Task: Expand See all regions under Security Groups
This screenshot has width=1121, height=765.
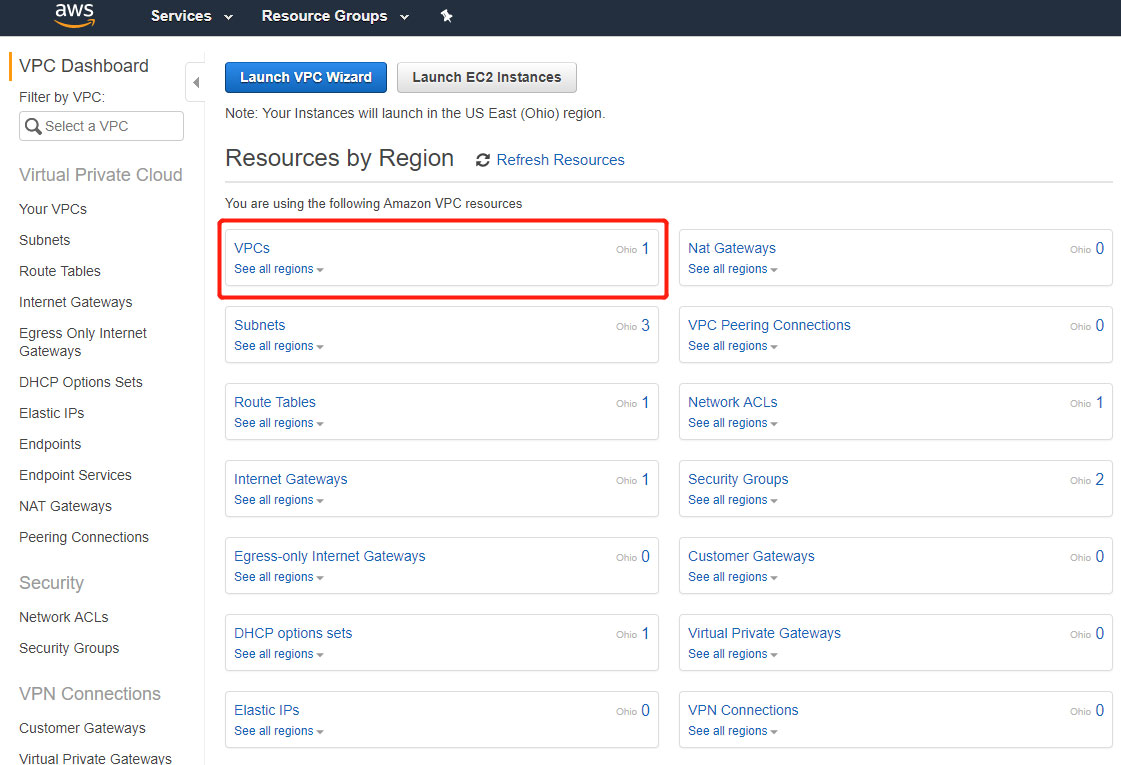Action: point(733,500)
